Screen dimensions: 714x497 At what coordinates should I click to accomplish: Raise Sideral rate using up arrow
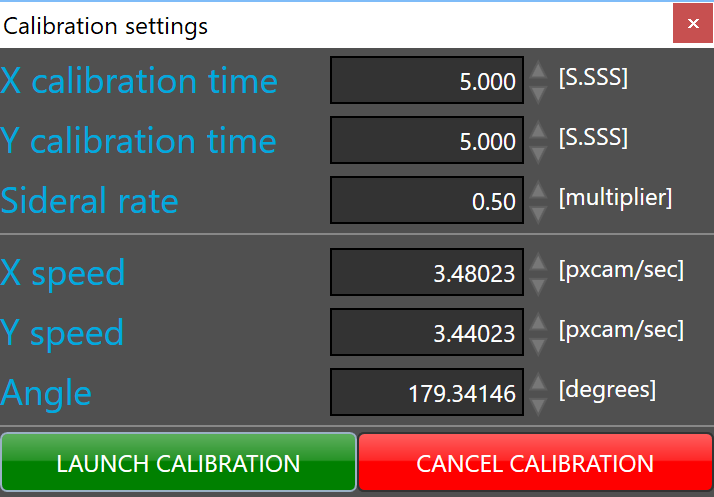click(538, 190)
